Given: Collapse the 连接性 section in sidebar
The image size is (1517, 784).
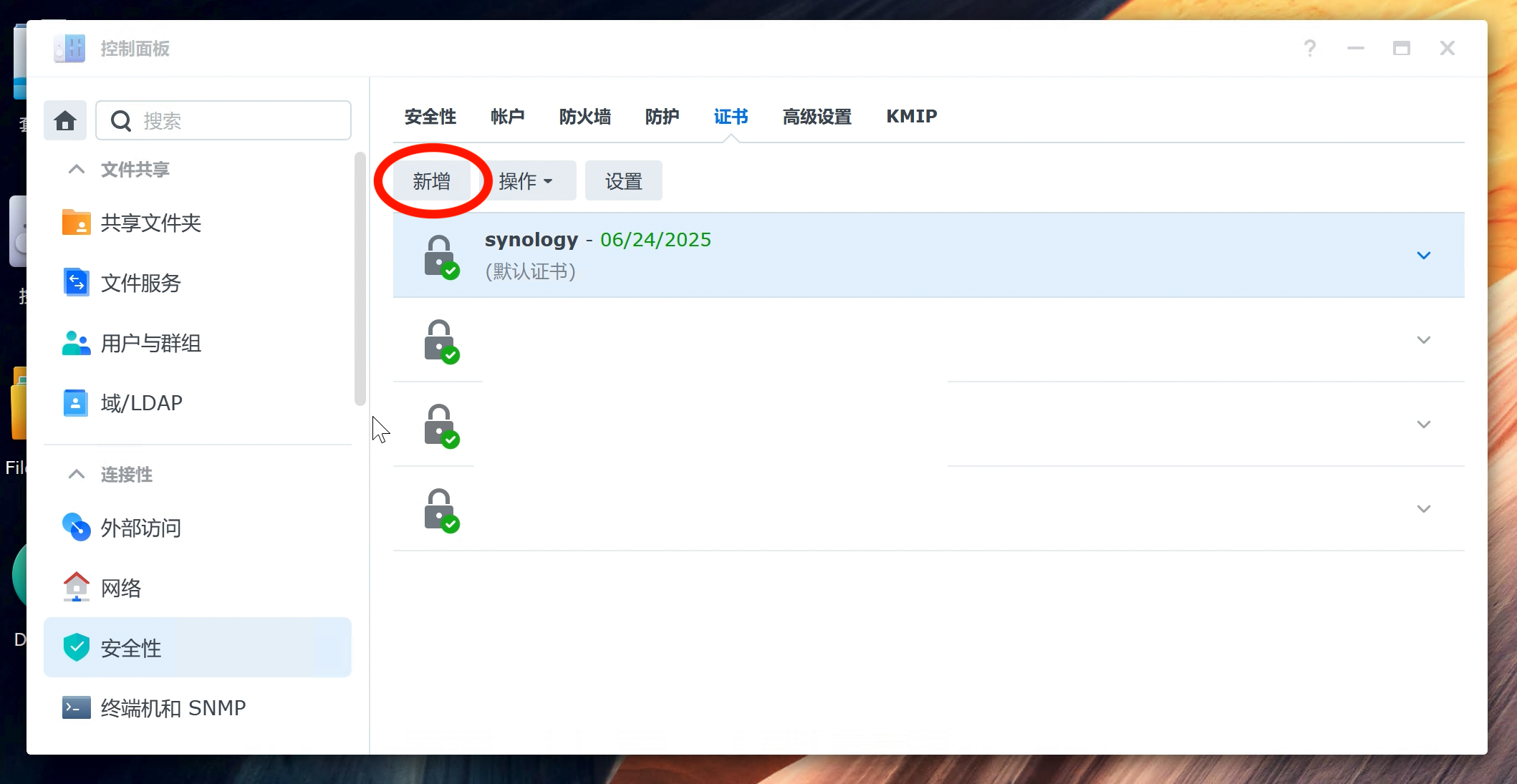Looking at the screenshot, I should [77, 474].
